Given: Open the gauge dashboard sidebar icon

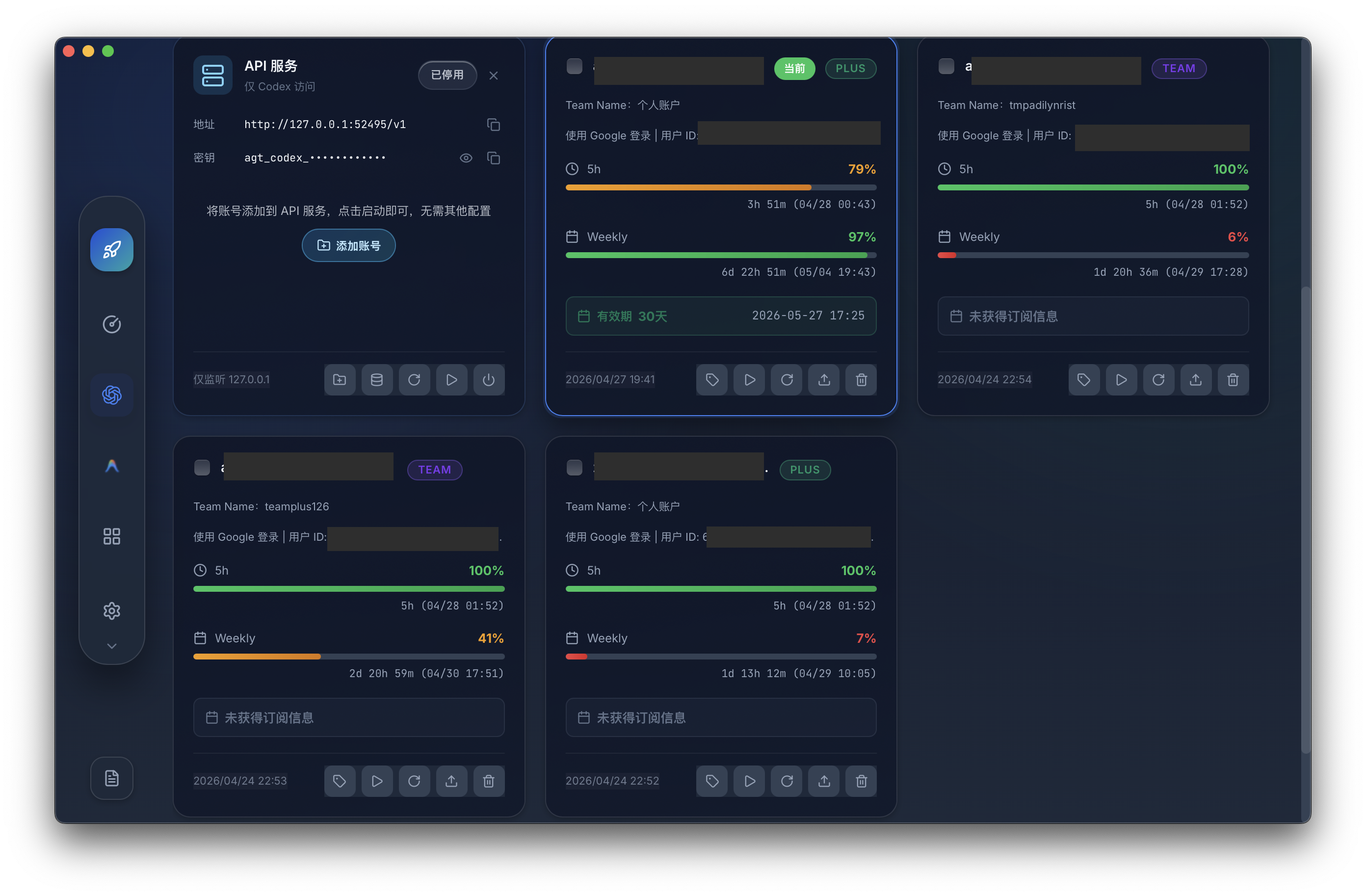Looking at the screenshot, I should [111, 324].
